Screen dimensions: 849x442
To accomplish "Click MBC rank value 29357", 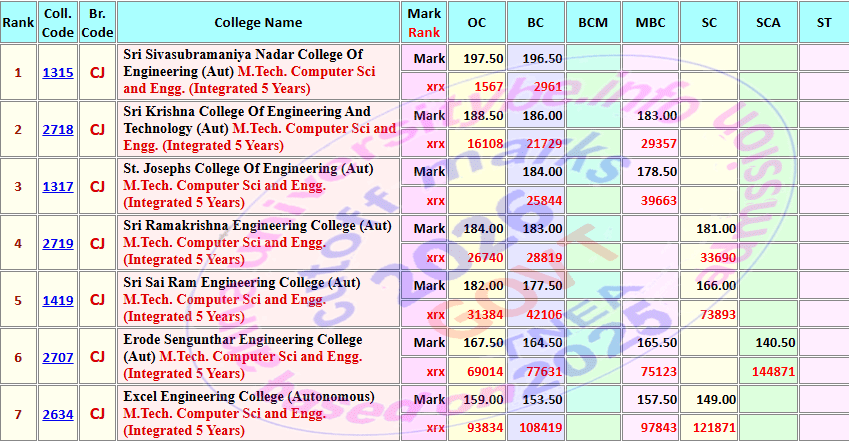I will pos(659,144).
